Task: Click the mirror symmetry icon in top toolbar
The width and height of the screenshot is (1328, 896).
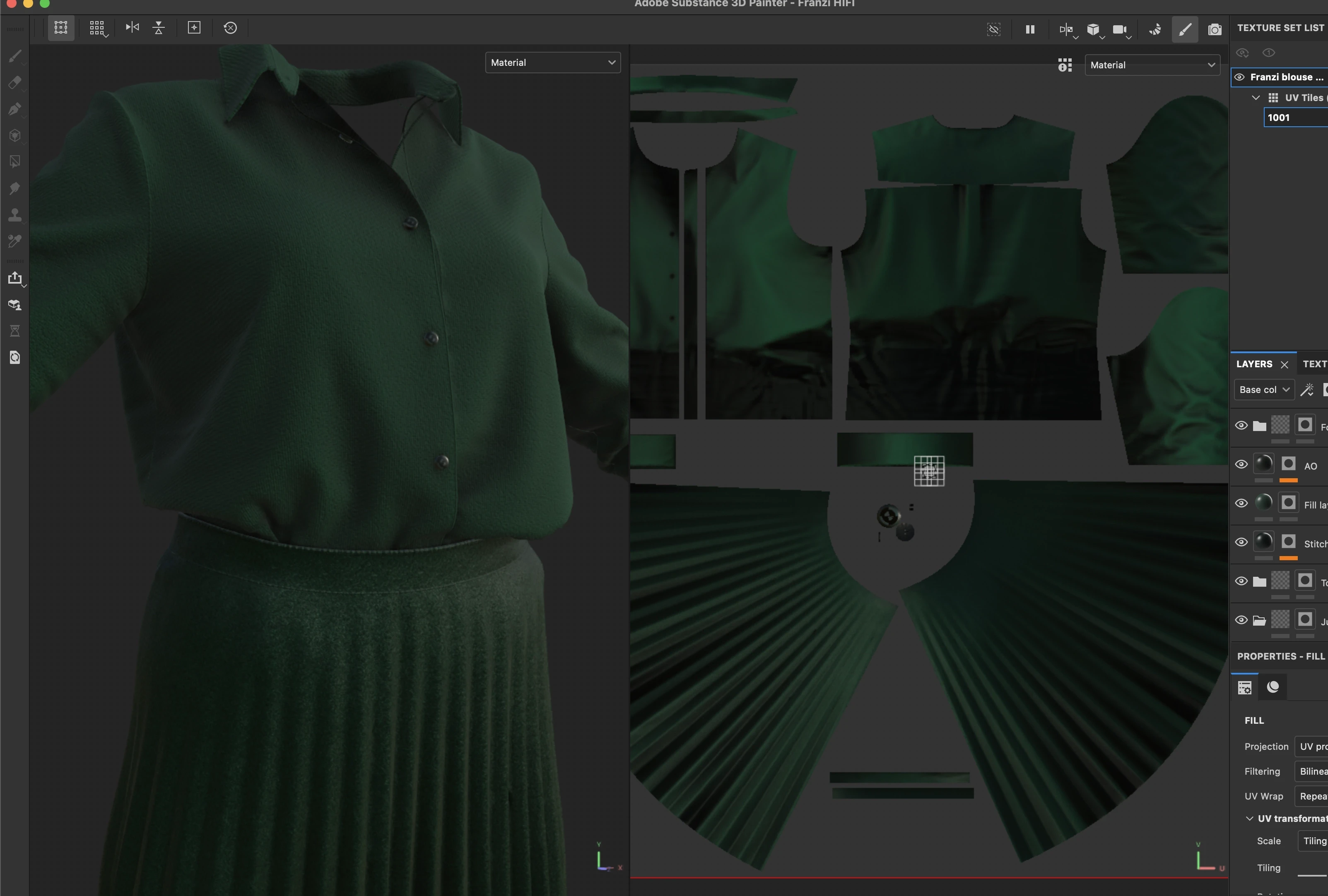Action: (x=133, y=27)
